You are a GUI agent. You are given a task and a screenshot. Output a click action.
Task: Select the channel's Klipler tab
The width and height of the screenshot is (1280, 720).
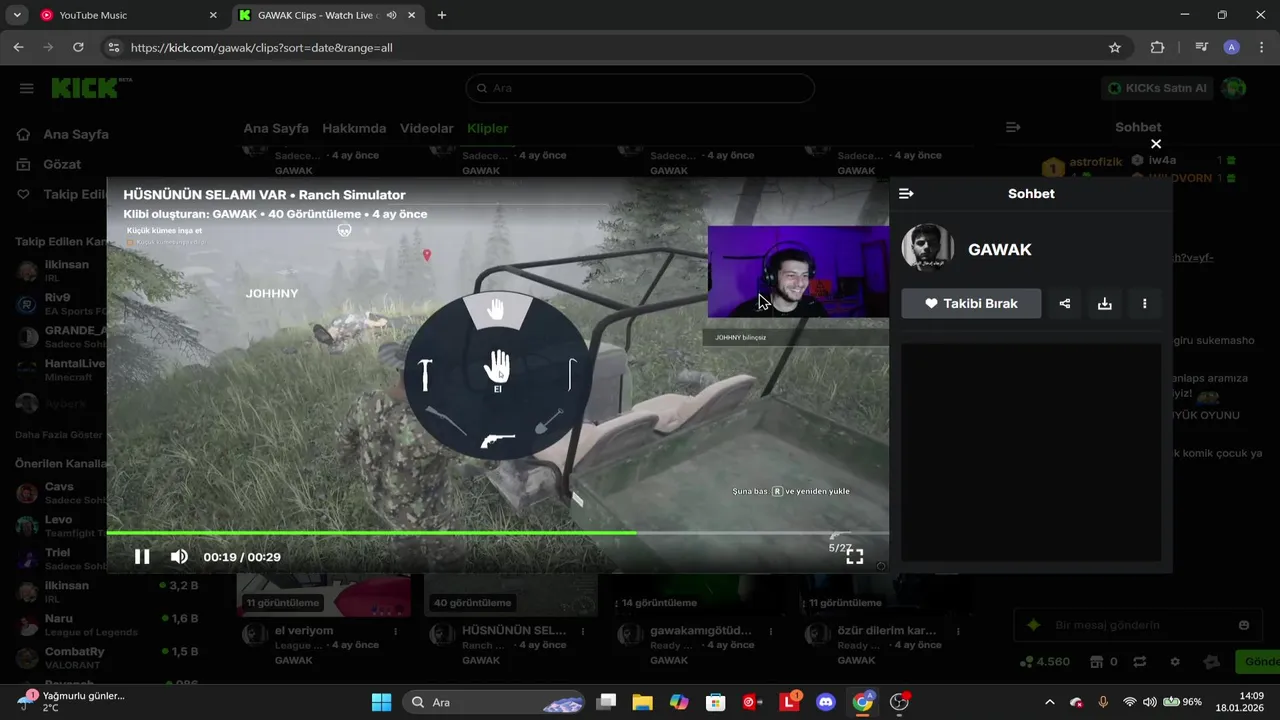488,128
